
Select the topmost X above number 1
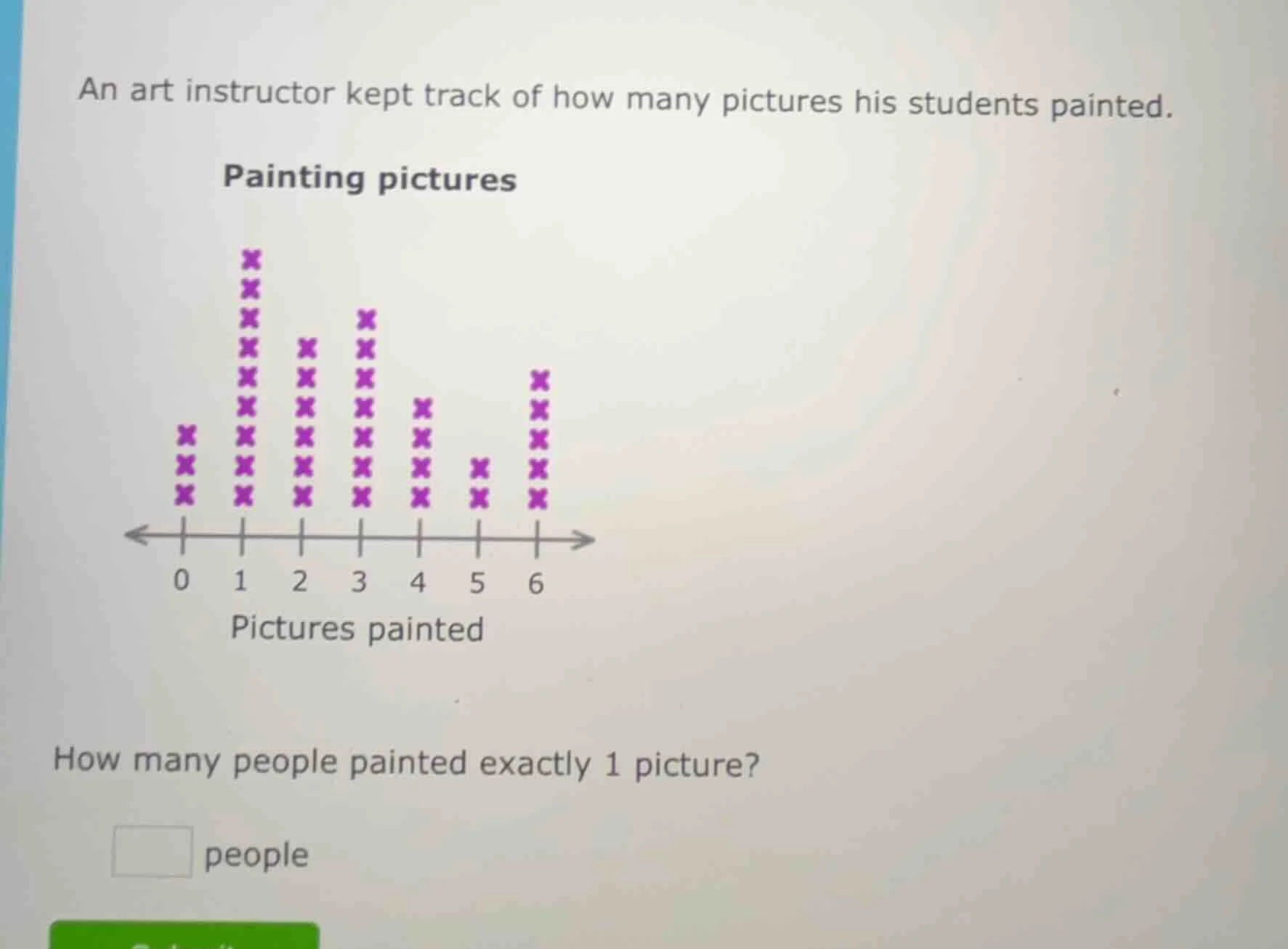251,259
